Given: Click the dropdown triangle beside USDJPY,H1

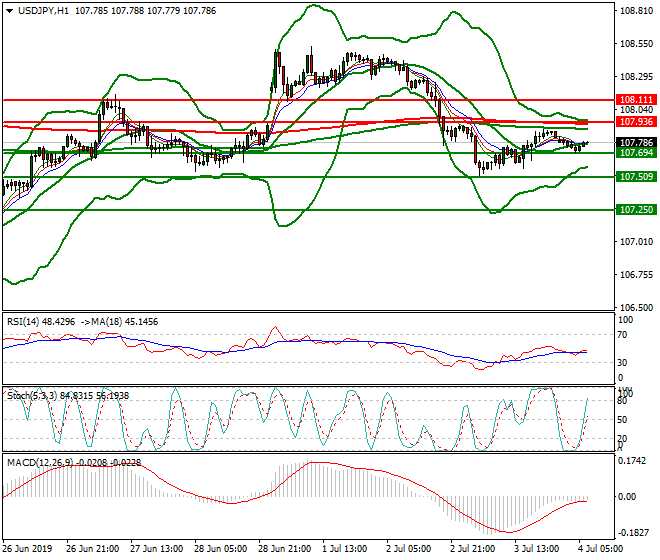Looking at the screenshot, I should (8, 10).
